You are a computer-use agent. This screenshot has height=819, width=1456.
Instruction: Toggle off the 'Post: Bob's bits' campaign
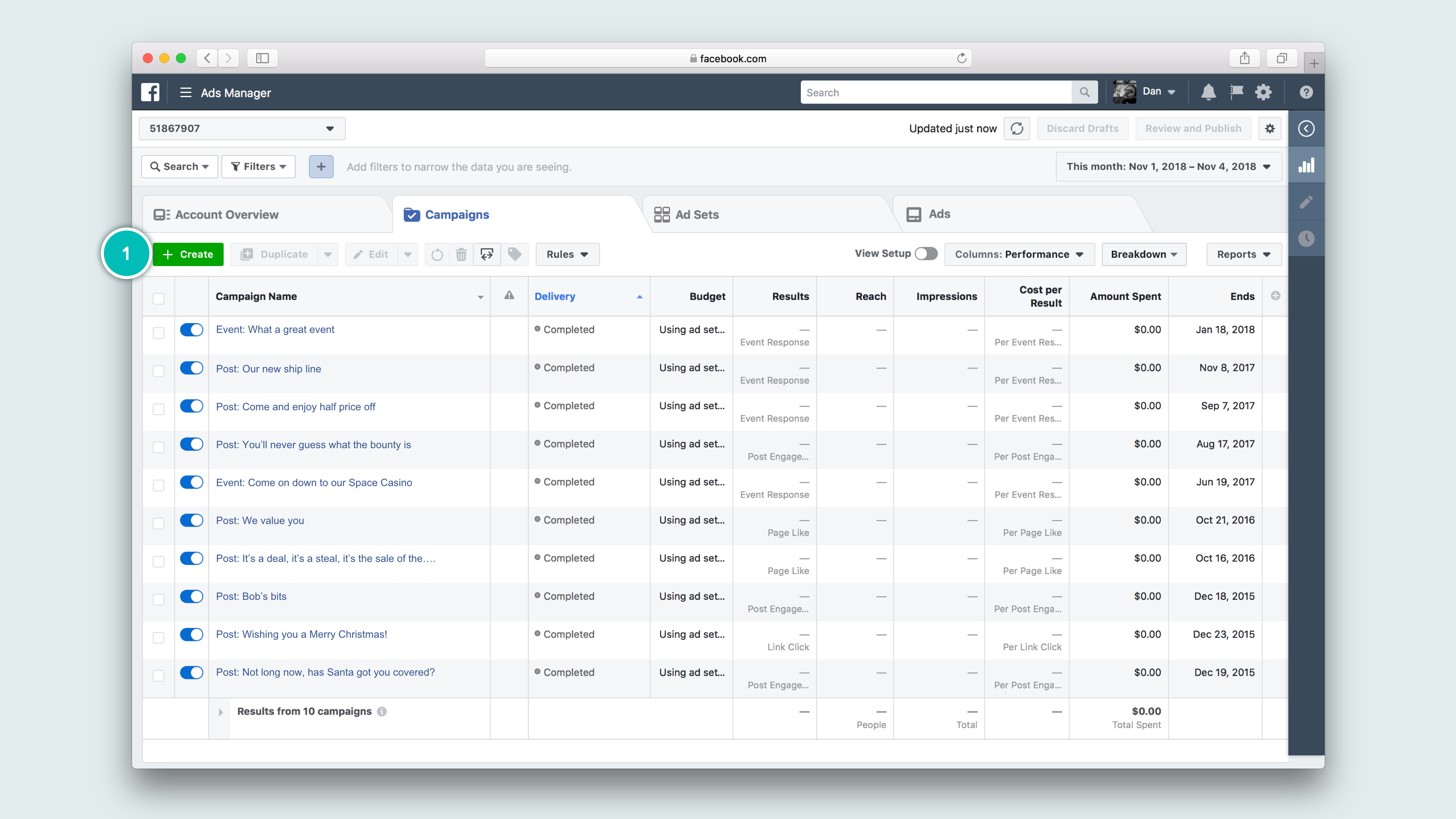pyautogui.click(x=191, y=596)
